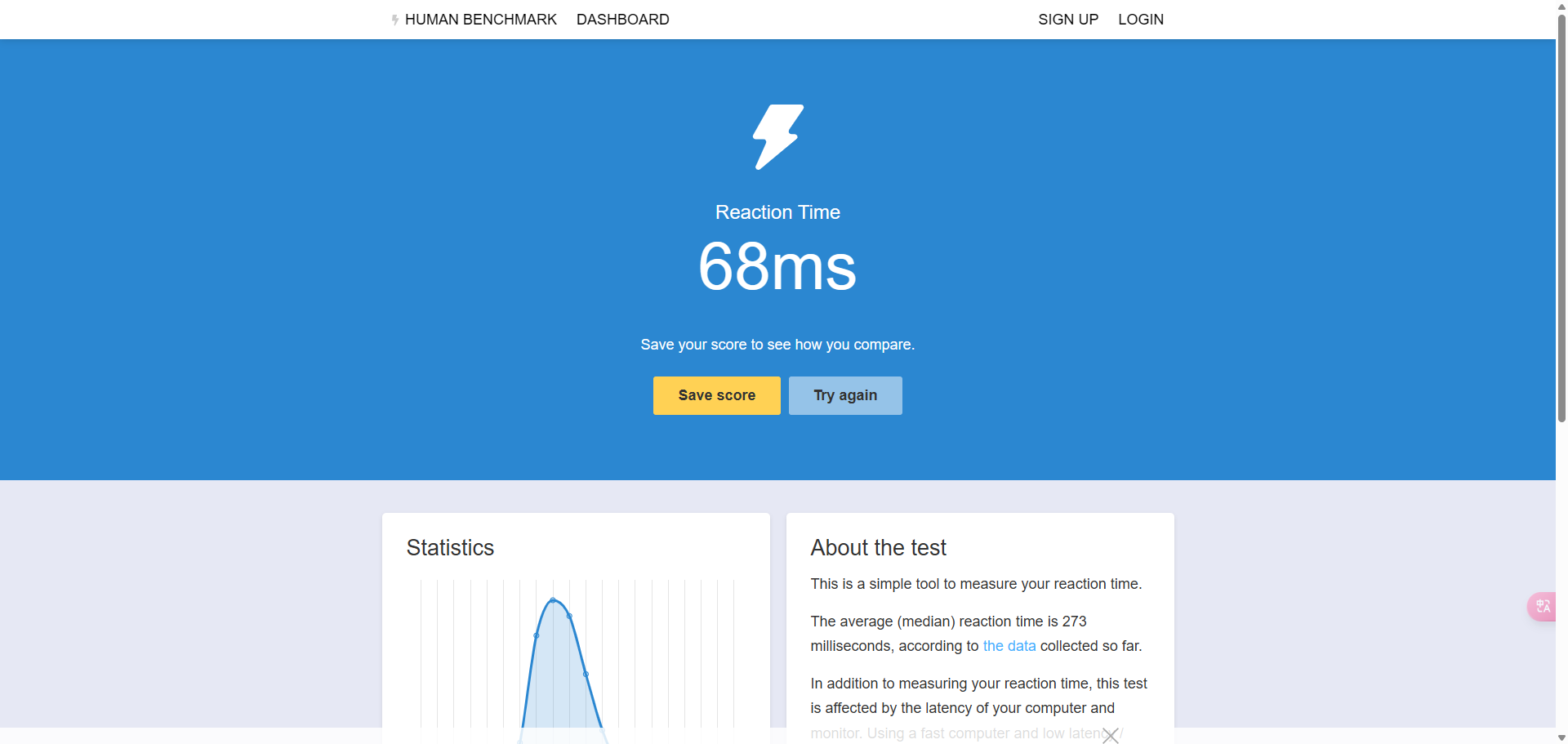This screenshot has width=1568, height=744.
Task: Click the small lightning bolt logo in navbar
Action: tap(395, 20)
